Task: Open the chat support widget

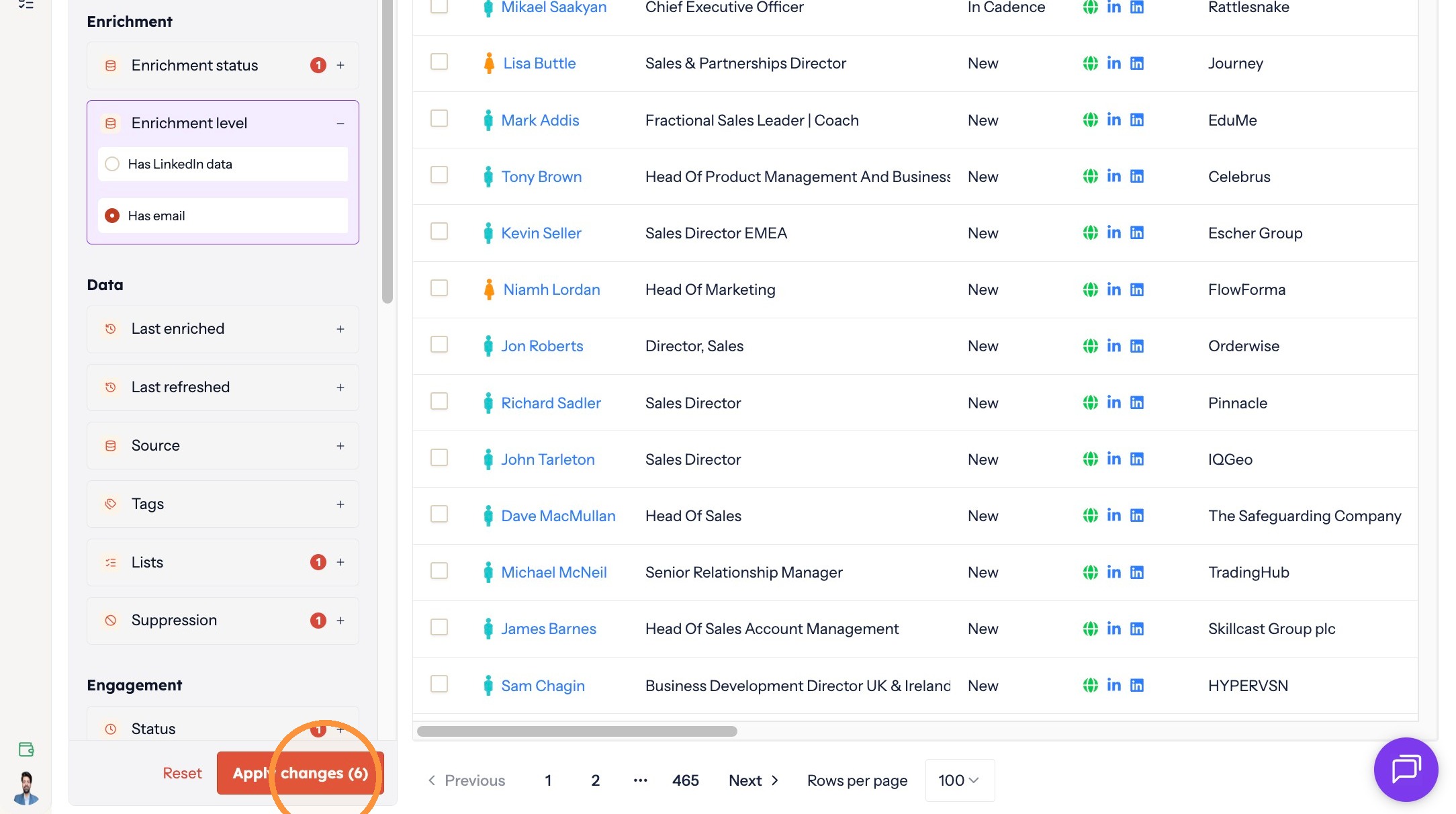Action: coord(1406,770)
